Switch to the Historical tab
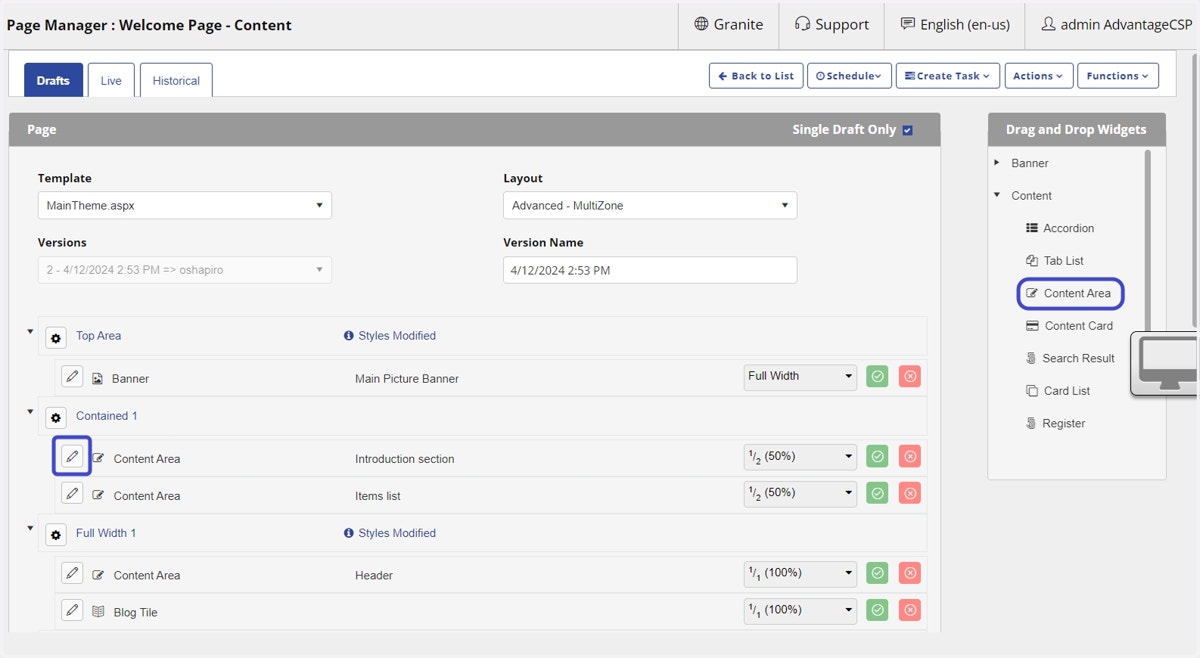 pyautogui.click(x=176, y=80)
